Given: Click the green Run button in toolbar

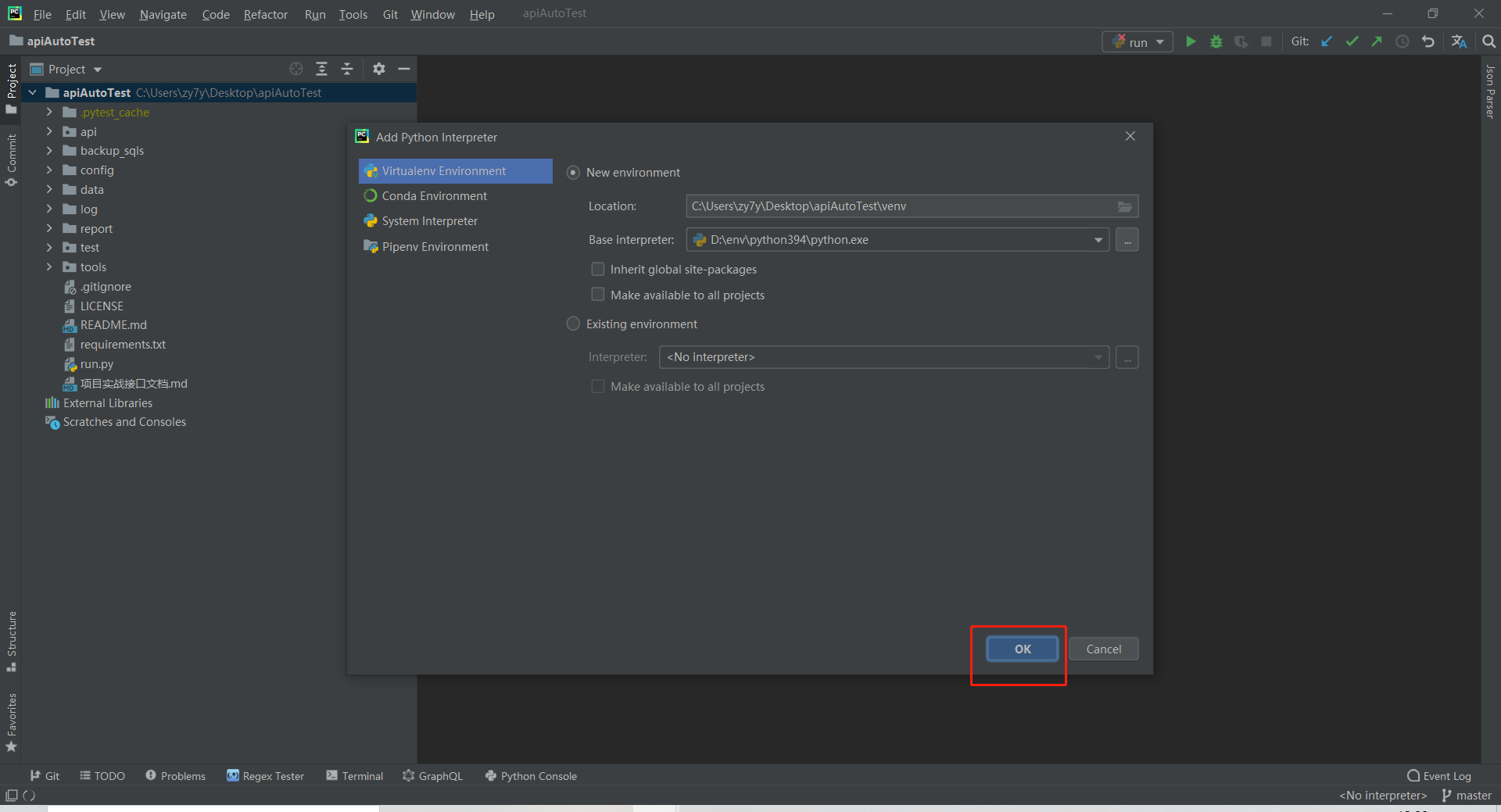Looking at the screenshot, I should [x=1191, y=41].
